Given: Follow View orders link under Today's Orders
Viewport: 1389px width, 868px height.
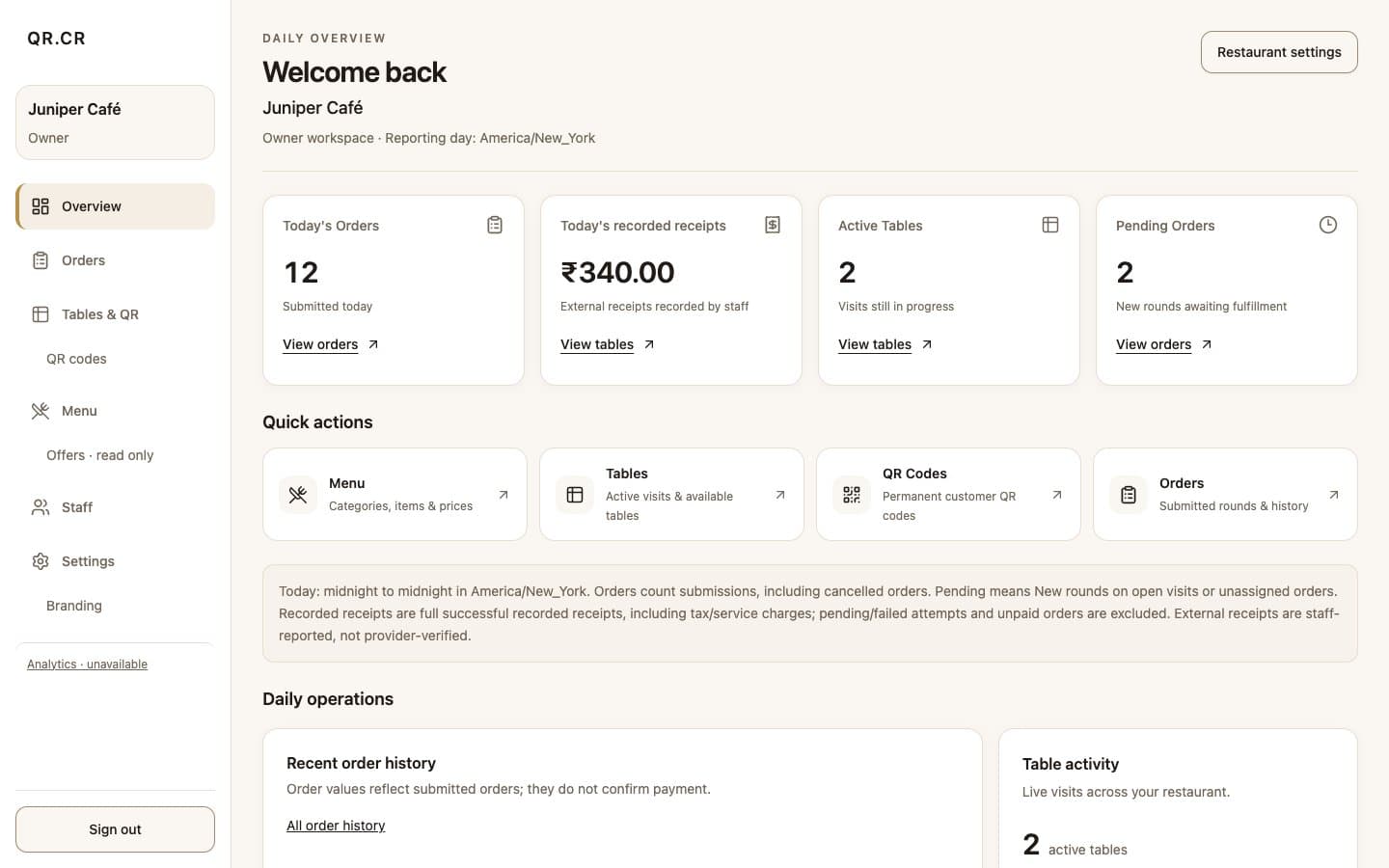Looking at the screenshot, I should click(x=331, y=344).
